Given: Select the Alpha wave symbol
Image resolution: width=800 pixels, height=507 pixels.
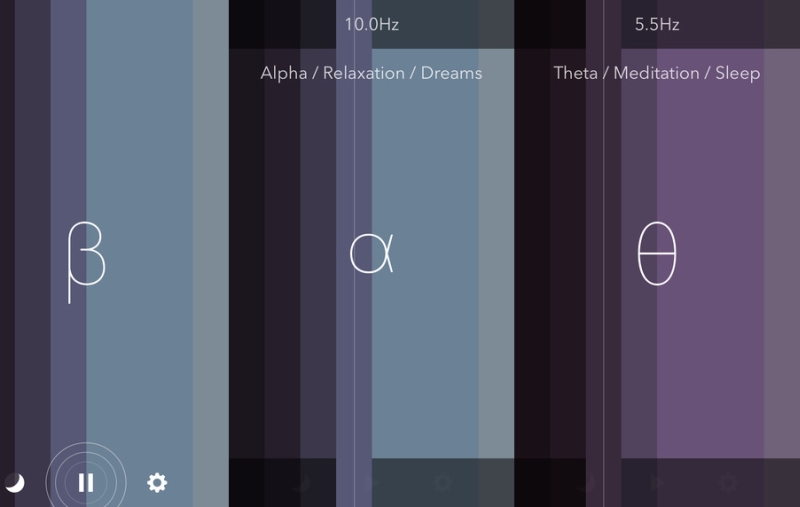Looking at the screenshot, I should (371, 253).
